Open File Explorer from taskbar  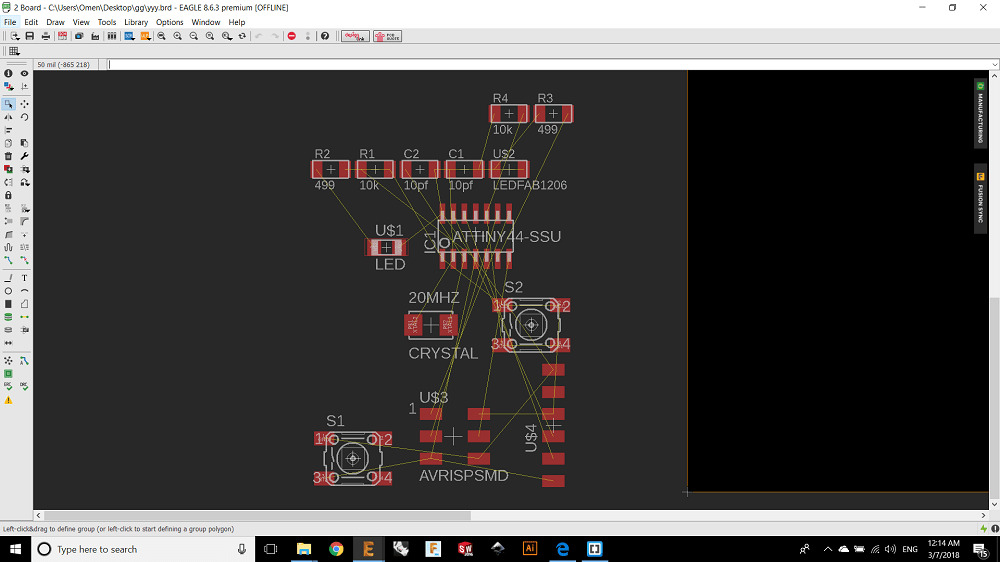coord(304,549)
